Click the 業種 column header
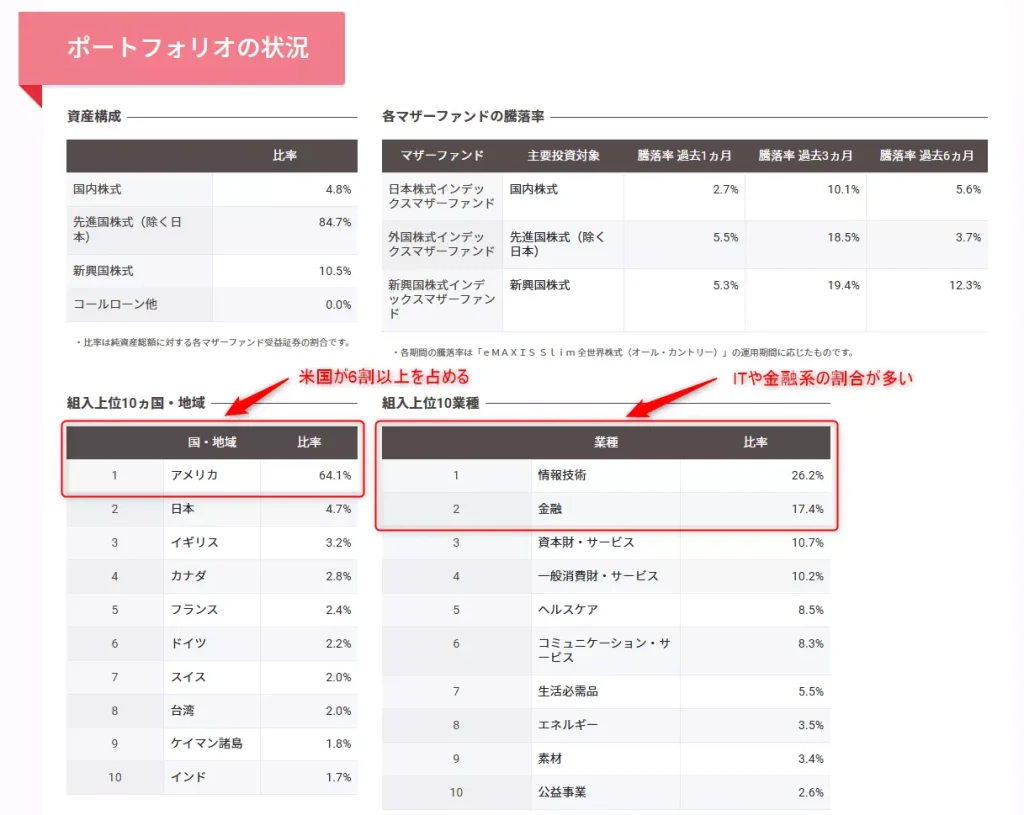The image size is (1024, 815). tap(606, 442)
